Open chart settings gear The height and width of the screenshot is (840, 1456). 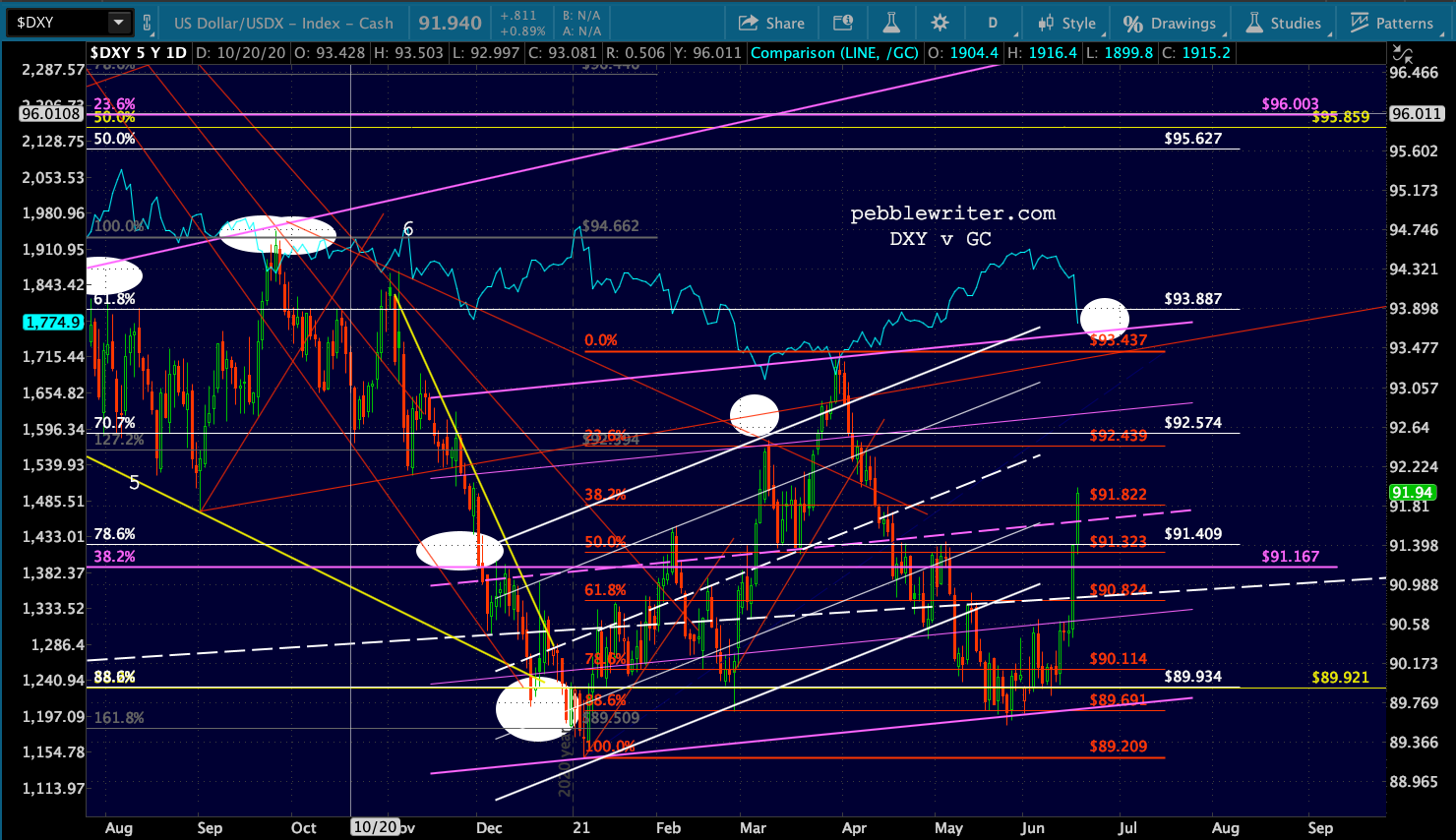tap(940, 23)
